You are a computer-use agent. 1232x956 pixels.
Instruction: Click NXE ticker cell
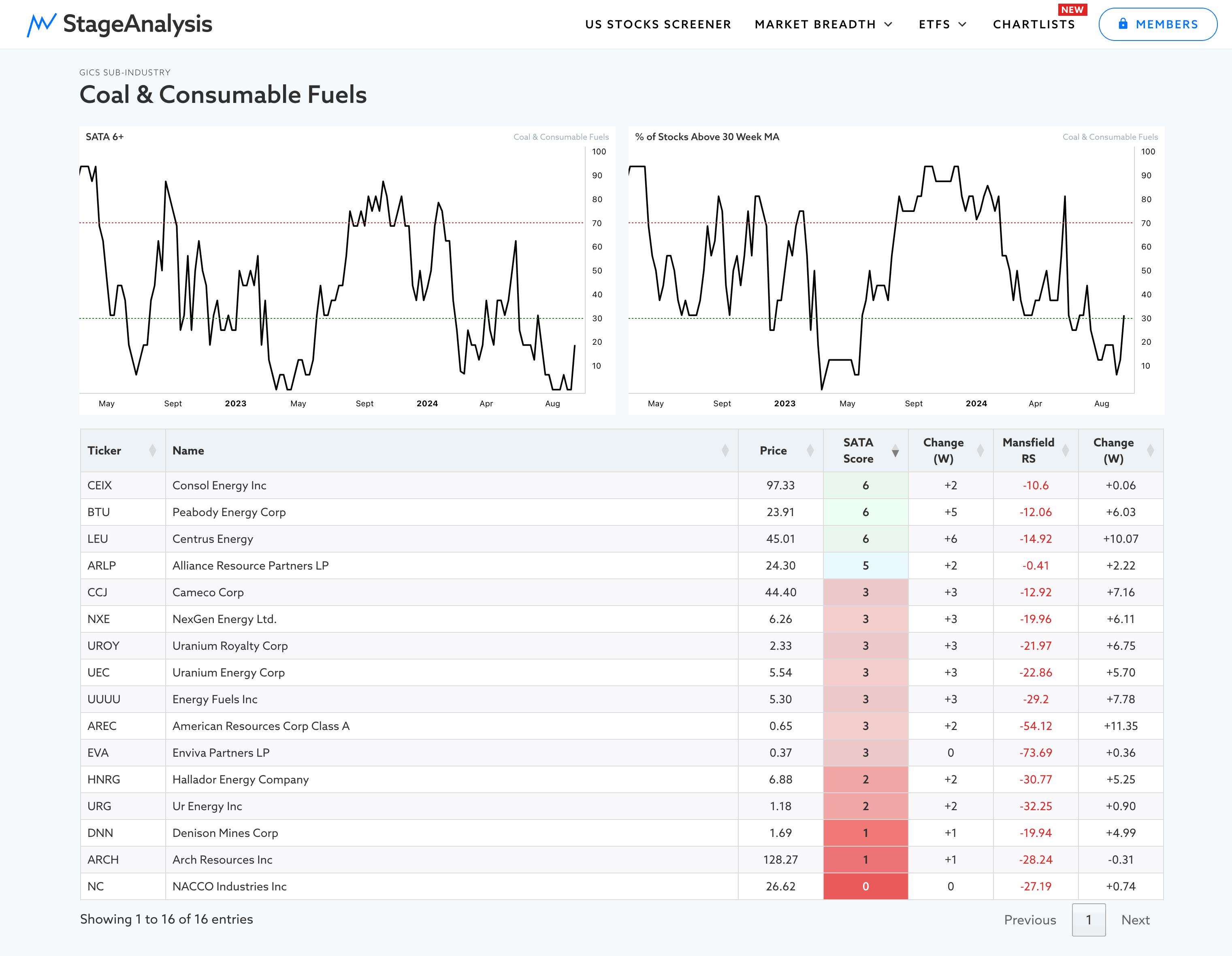(x=123, y=619)
